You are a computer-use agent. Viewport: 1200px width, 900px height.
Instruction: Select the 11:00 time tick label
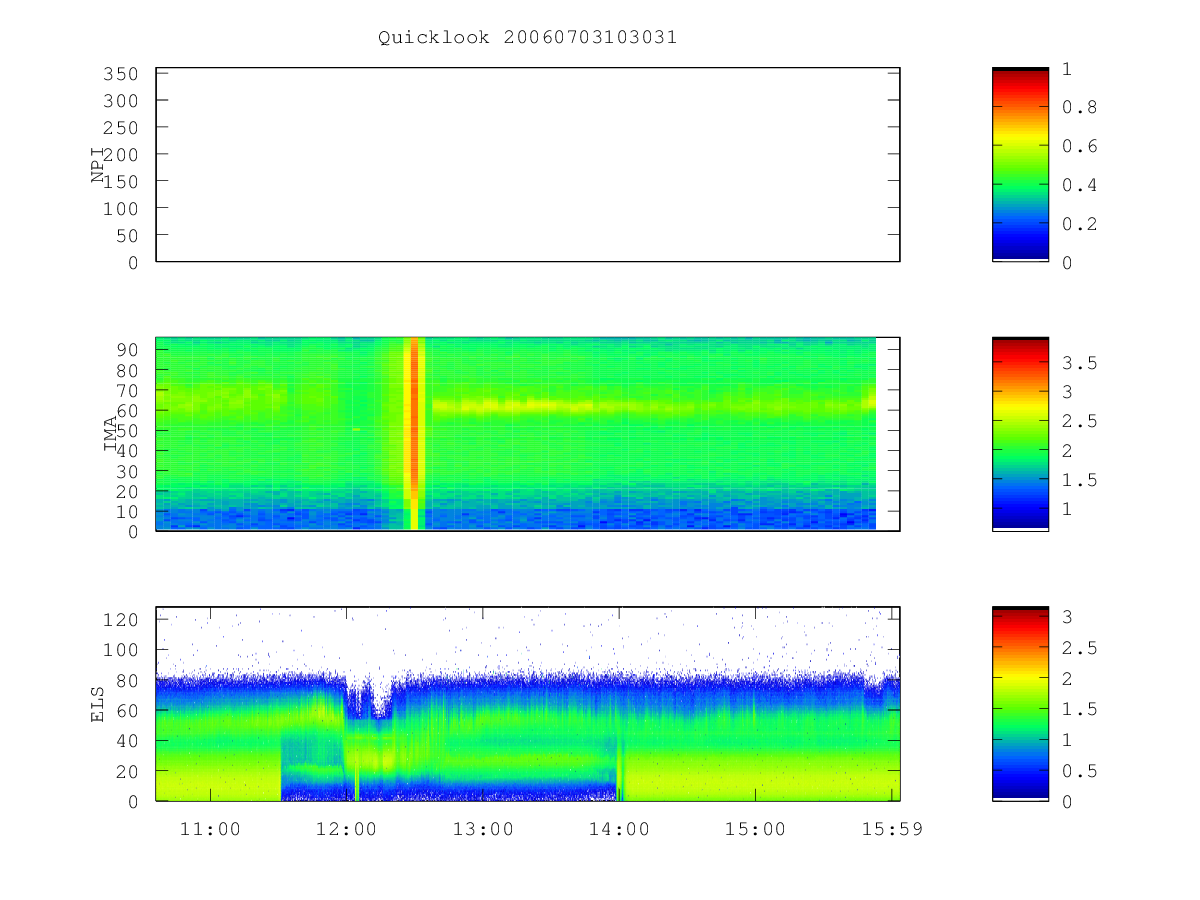tap(210, 829)
